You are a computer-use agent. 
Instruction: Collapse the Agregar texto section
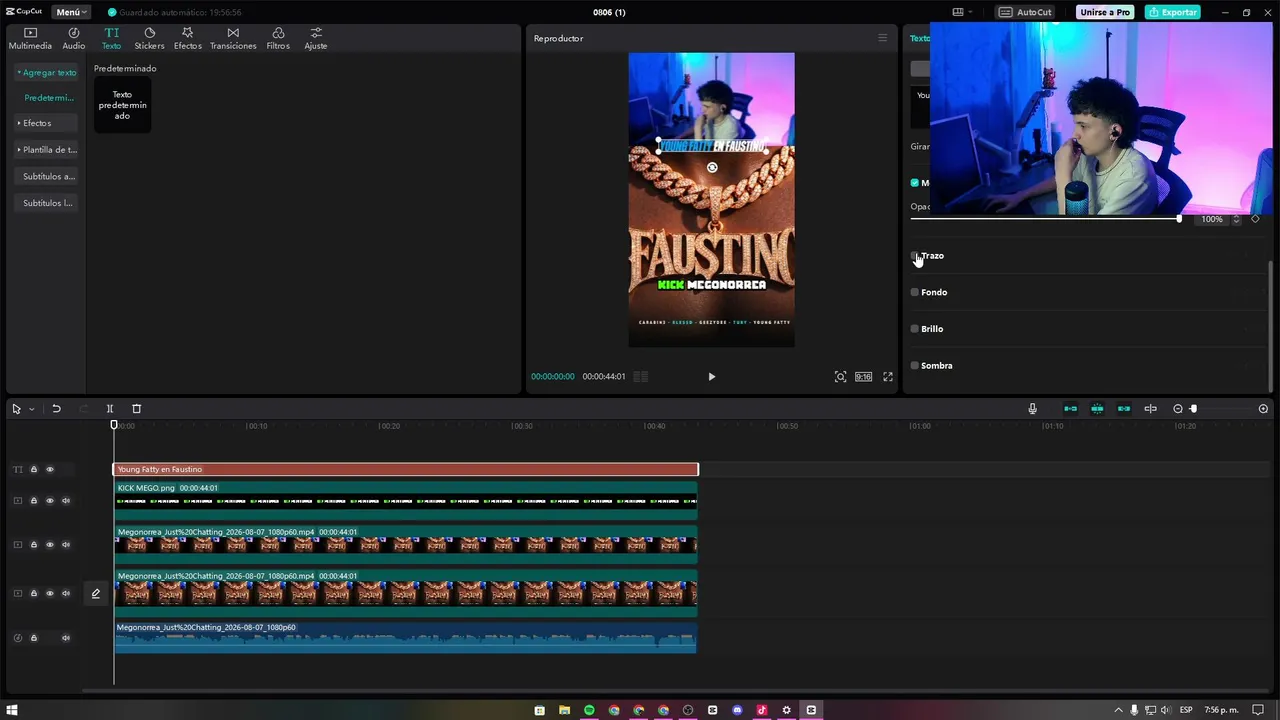(x=47, y=73)
